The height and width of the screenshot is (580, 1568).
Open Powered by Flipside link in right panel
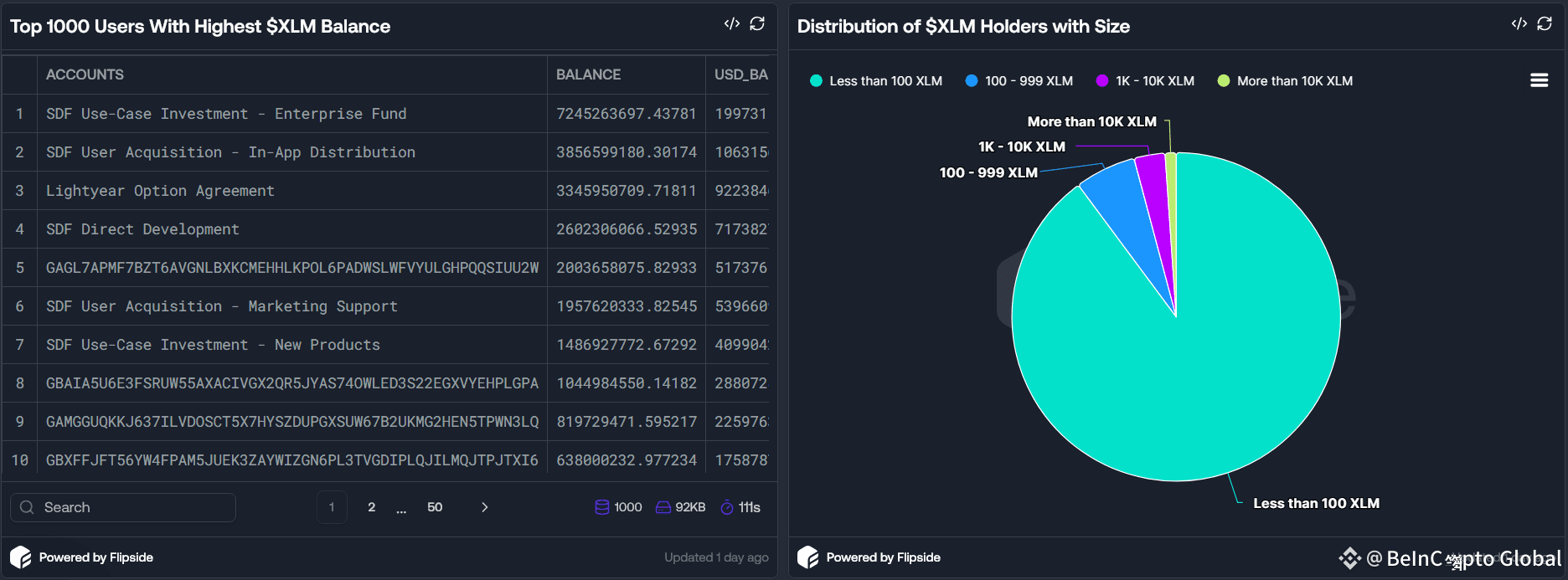click(x=884, y=557)
